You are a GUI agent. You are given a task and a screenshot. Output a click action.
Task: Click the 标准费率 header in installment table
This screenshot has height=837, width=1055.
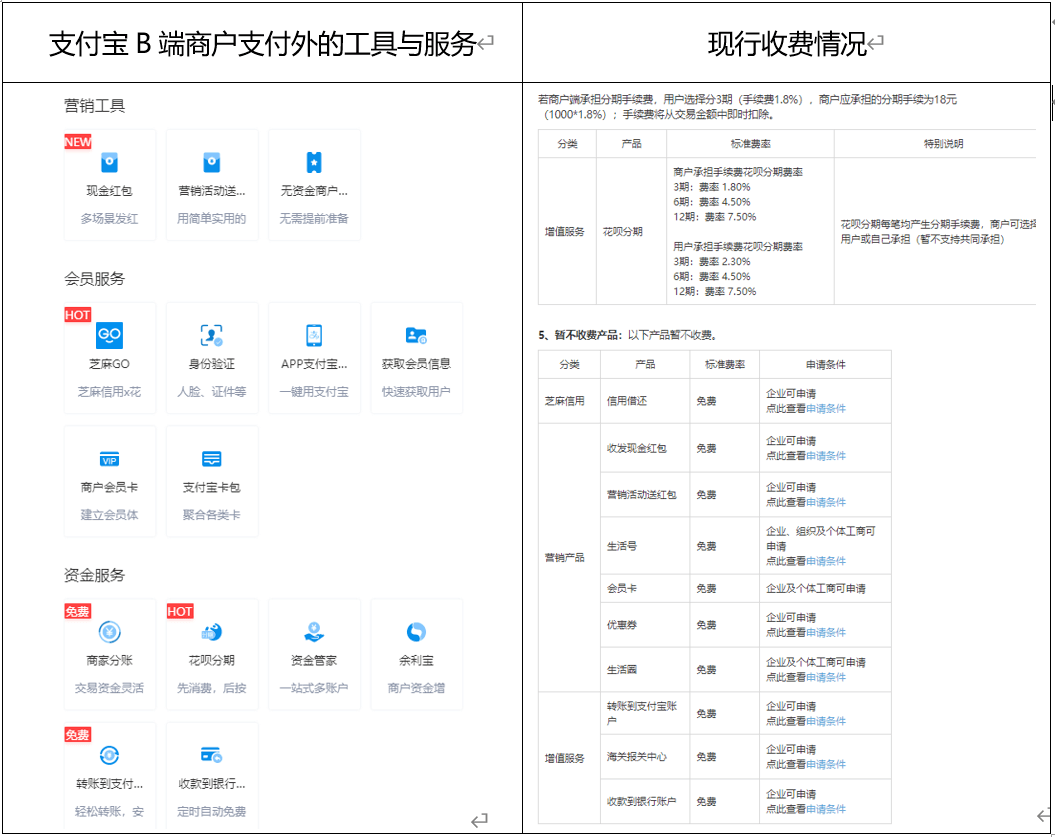click(x=750, y=143)
